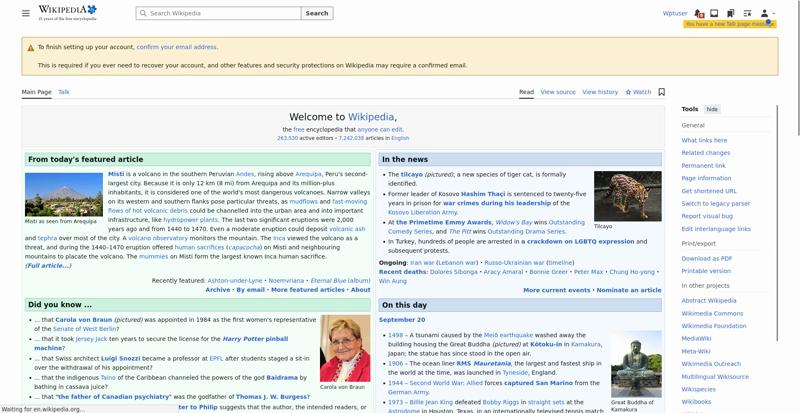Click the 7,242,038 articles count link
This screenshot has width=800, height=413.
pyautogui.click(x=351, y=138)
